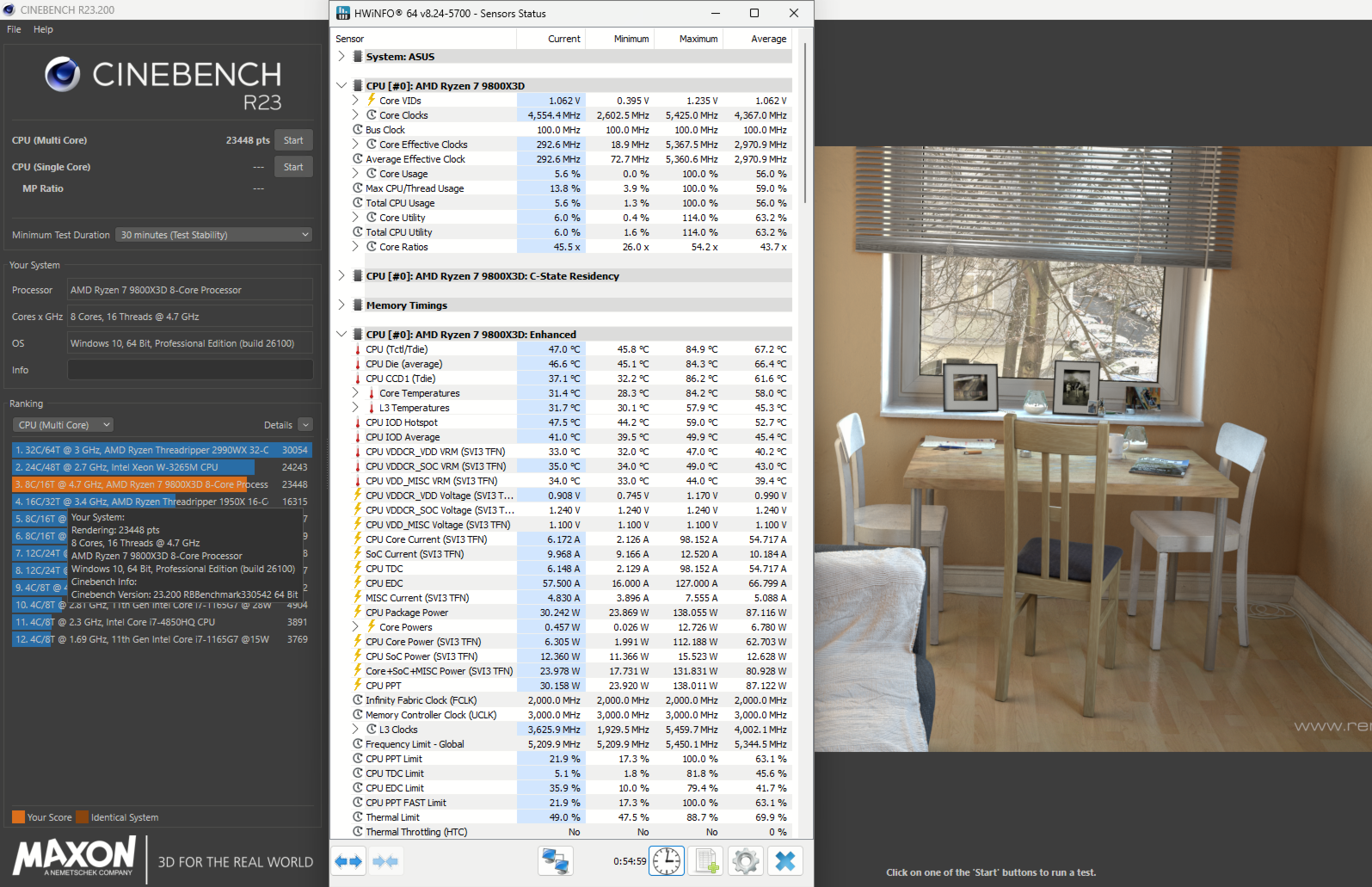
Task: Start logging with the sheet plus icon
Action: (x=706, y=861)
